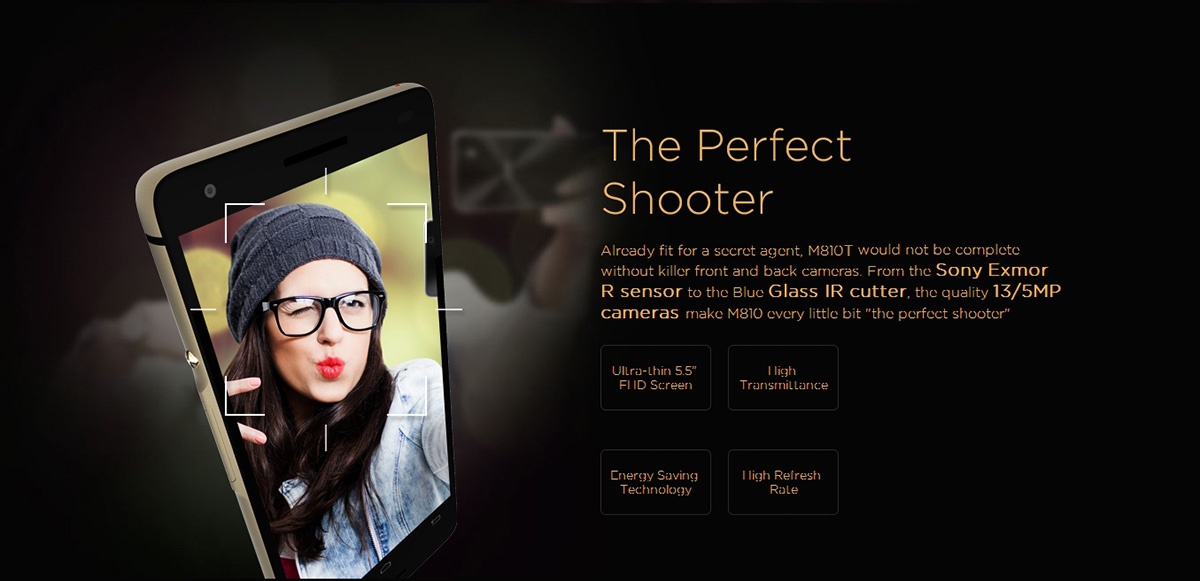Image resolution: width=1200 pixels, height=581 pixels.
Task: Select the Ultra-thin 5.5" FHD Screen box
Action: pos(655,377)
